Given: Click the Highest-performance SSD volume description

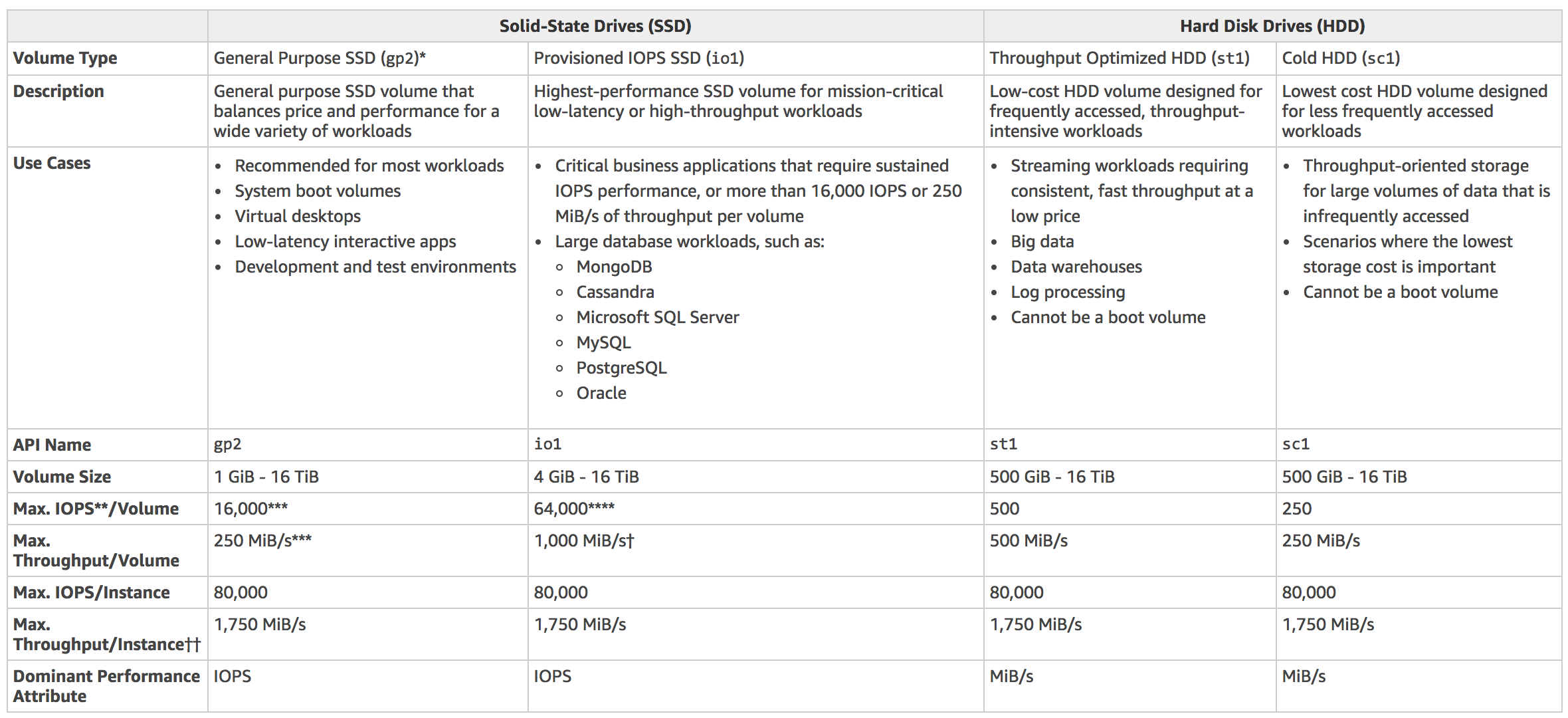Looking at the screenshot, I should pyautogui.click(x=738, y=101).
